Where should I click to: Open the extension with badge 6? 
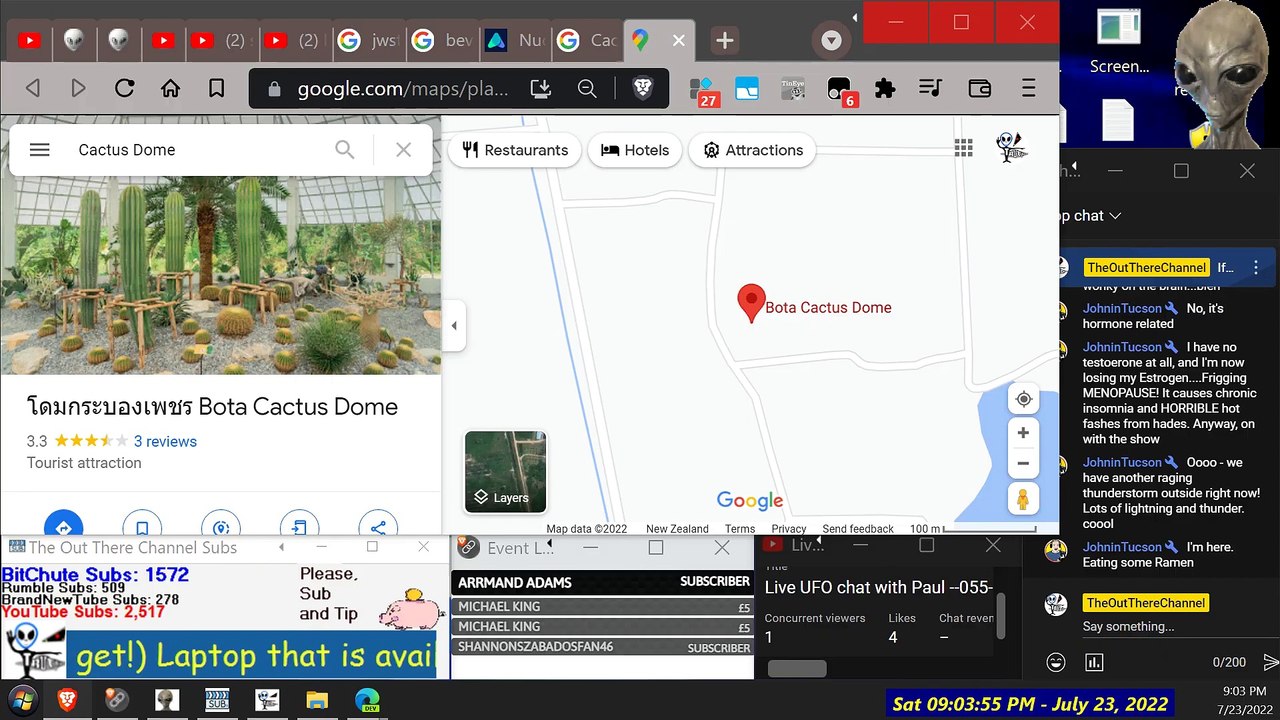click(x=840, y=91)
